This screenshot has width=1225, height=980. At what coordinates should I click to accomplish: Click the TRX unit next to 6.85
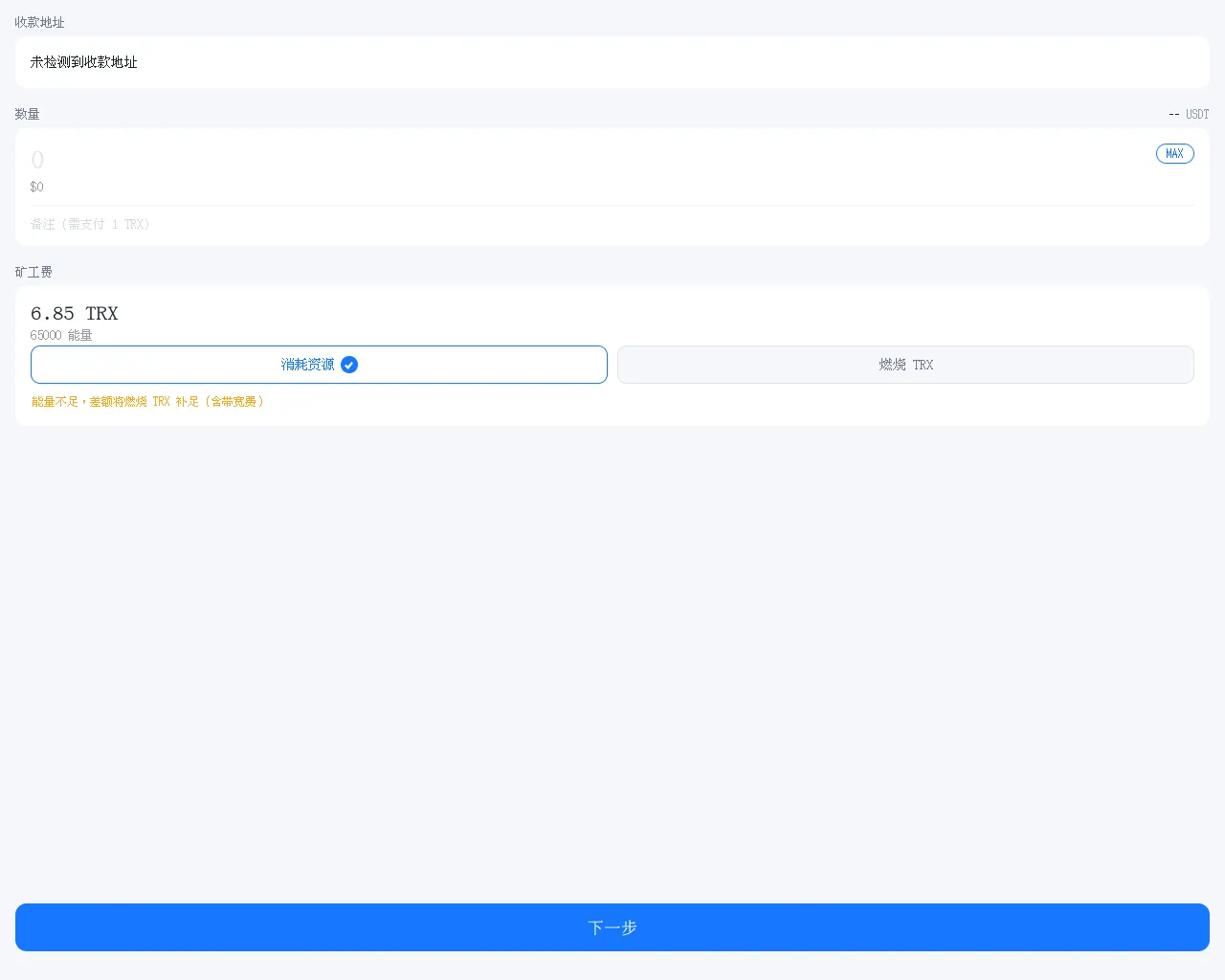(x=101, y=314)
